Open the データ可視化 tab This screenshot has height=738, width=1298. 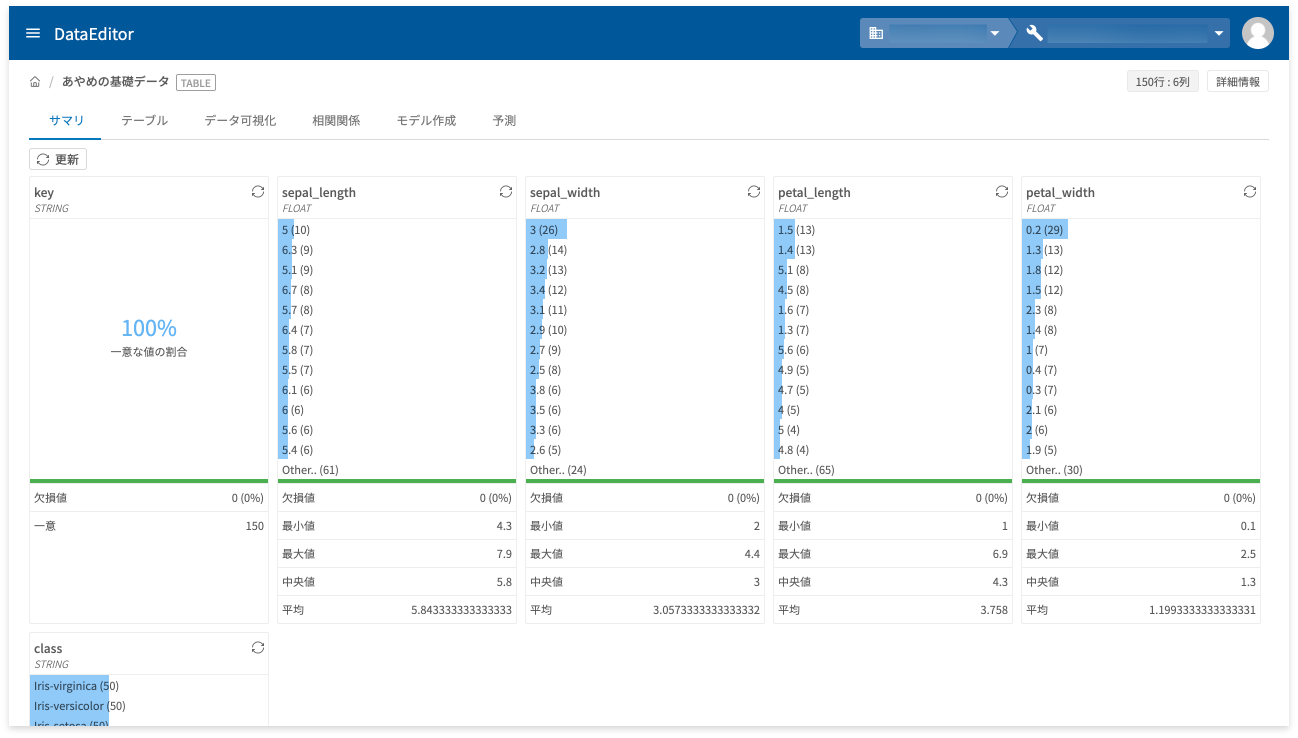click(x=240, y=120)
